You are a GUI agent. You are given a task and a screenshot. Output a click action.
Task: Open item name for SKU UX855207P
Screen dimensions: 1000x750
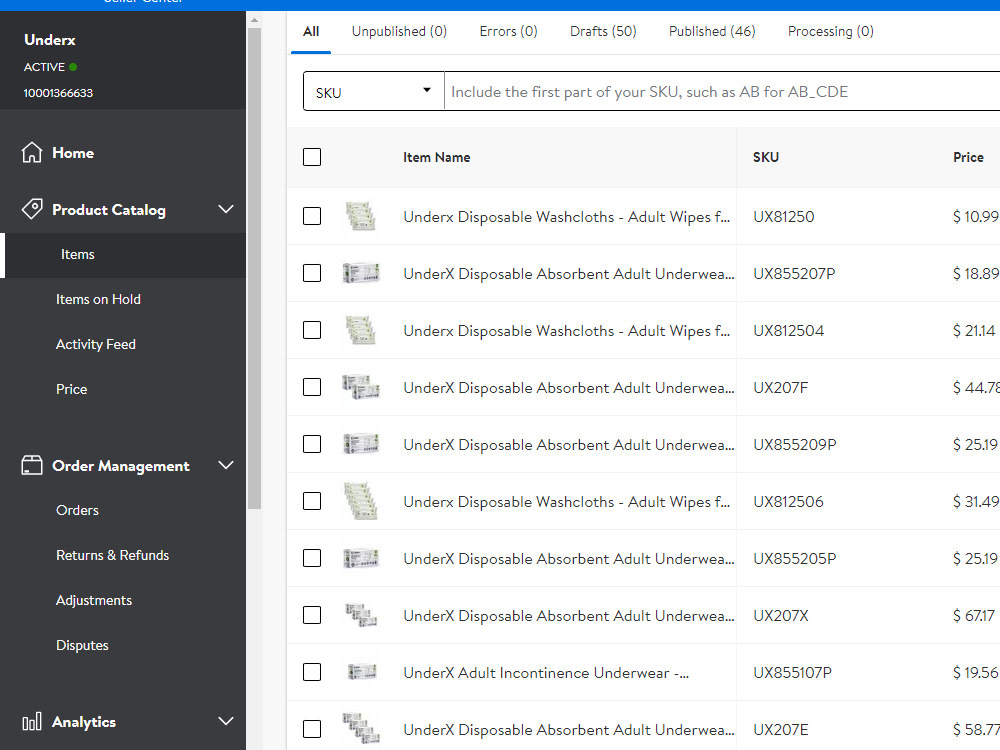pyautogui.click(x=568, y=274)
